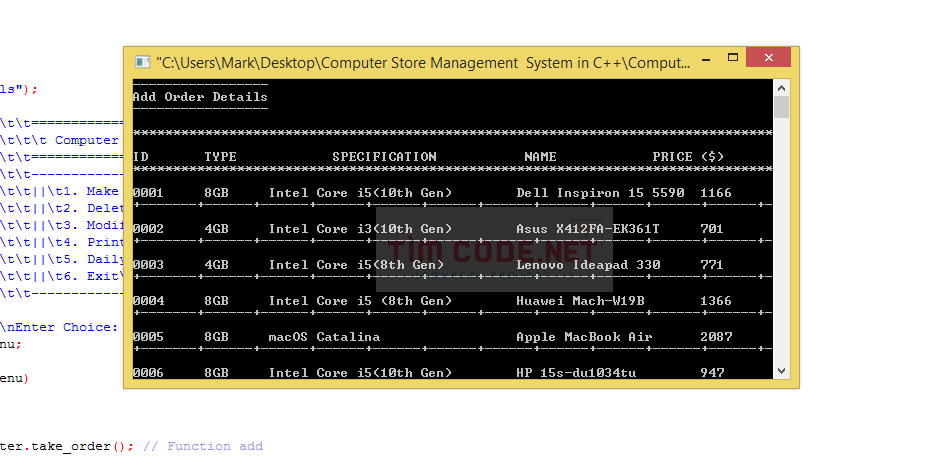The height and width of the screenshot is (460, 950).
Task: Click the 'TYPE' column header
Action: pos(221,157)
